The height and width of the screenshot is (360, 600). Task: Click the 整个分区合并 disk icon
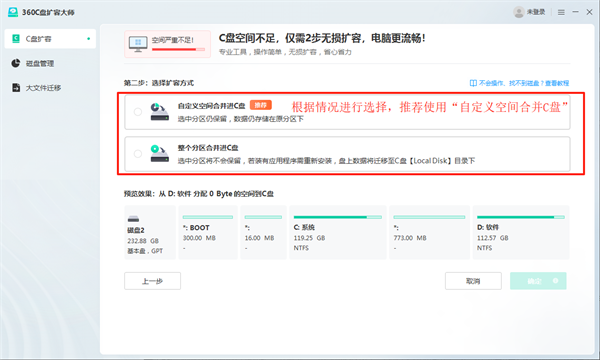tap(160, 153)
